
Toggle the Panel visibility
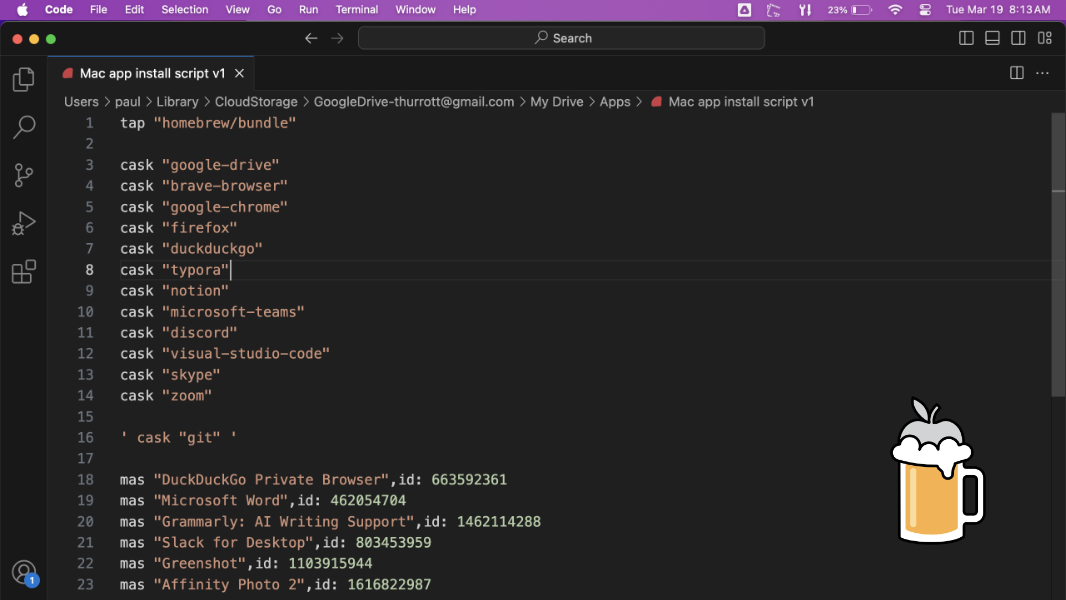[x=992, y=37]
